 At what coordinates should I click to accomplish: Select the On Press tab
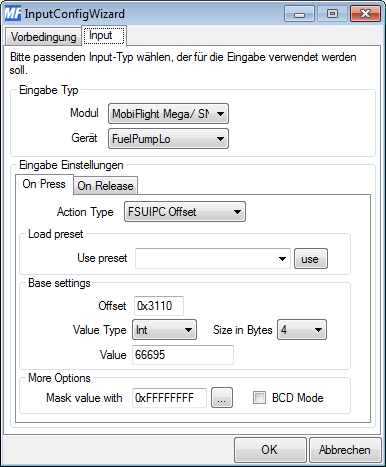click(44, 184)
